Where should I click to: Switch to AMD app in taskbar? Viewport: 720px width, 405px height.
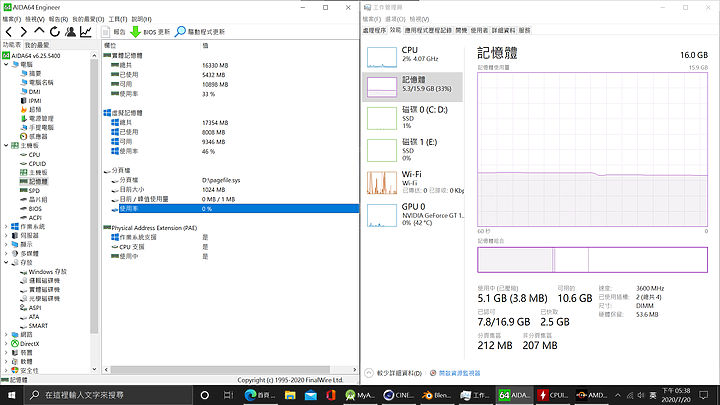pyautogui.click(x=591, y=395)
